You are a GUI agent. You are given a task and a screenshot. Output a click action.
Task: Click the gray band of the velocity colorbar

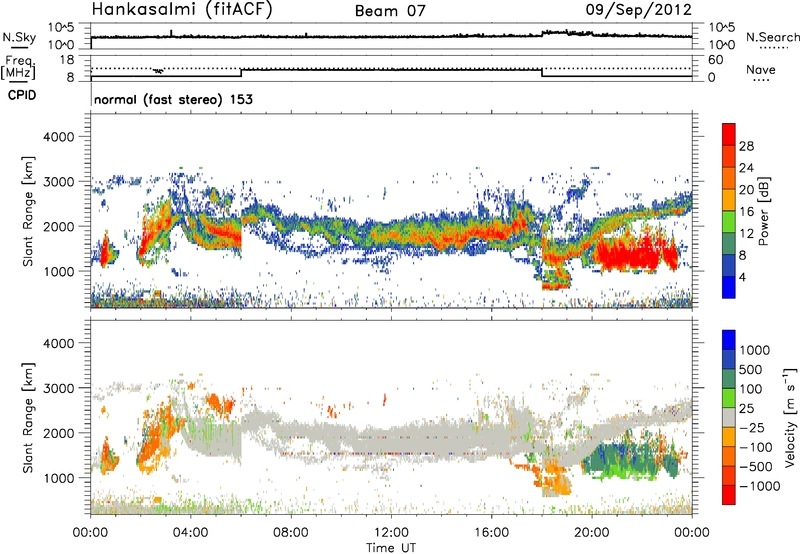click(729, 418)
